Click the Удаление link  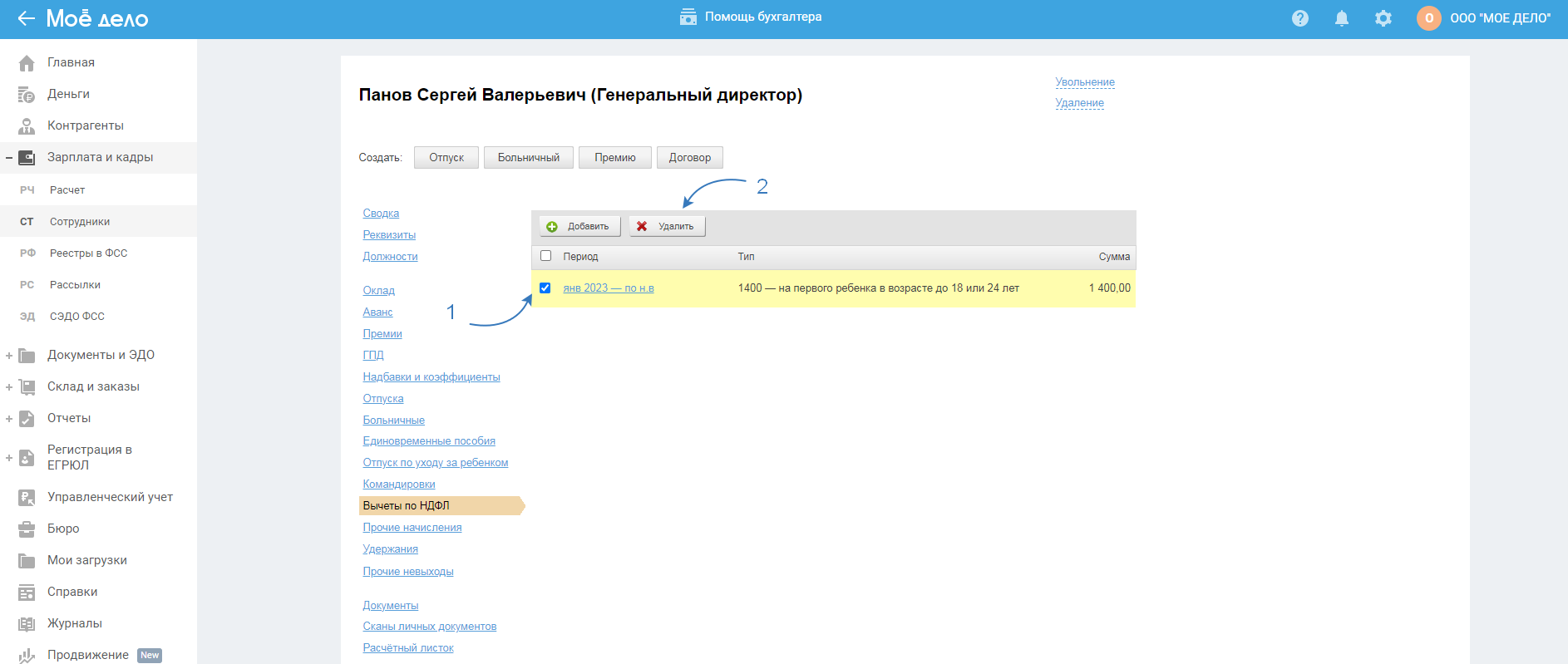1079,103
